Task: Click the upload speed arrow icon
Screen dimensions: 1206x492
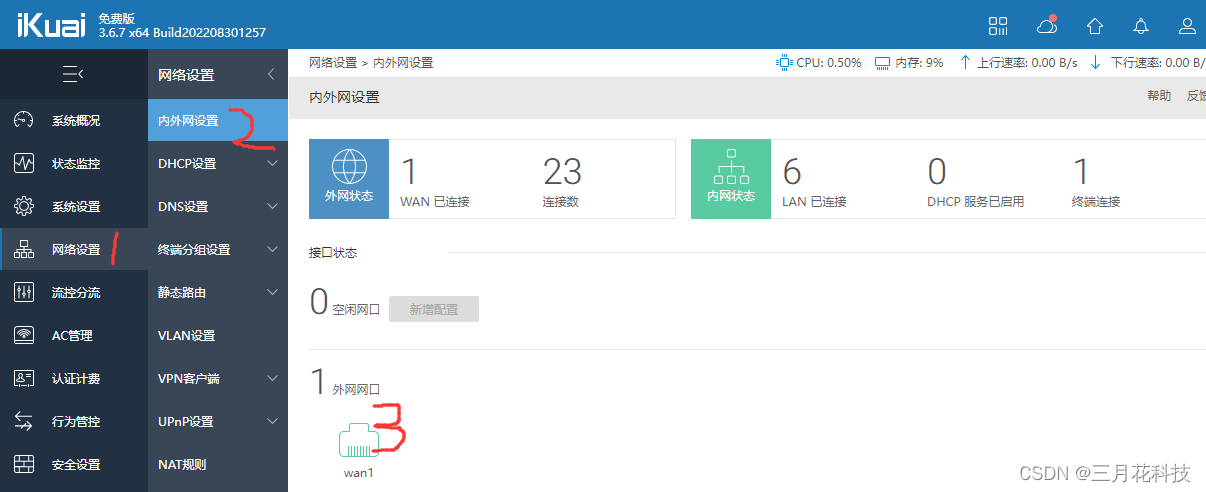Action: (965, 63)
